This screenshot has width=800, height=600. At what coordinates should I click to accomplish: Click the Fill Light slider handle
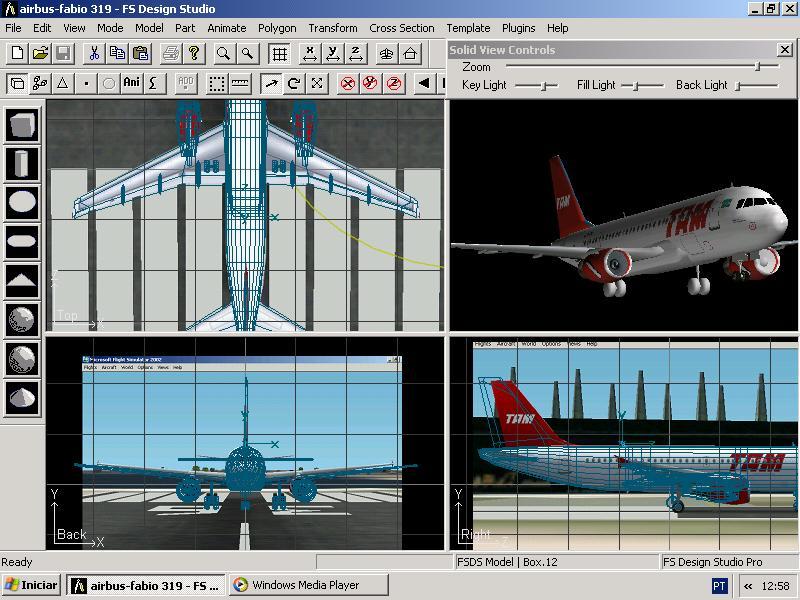[x=636, y=86]
